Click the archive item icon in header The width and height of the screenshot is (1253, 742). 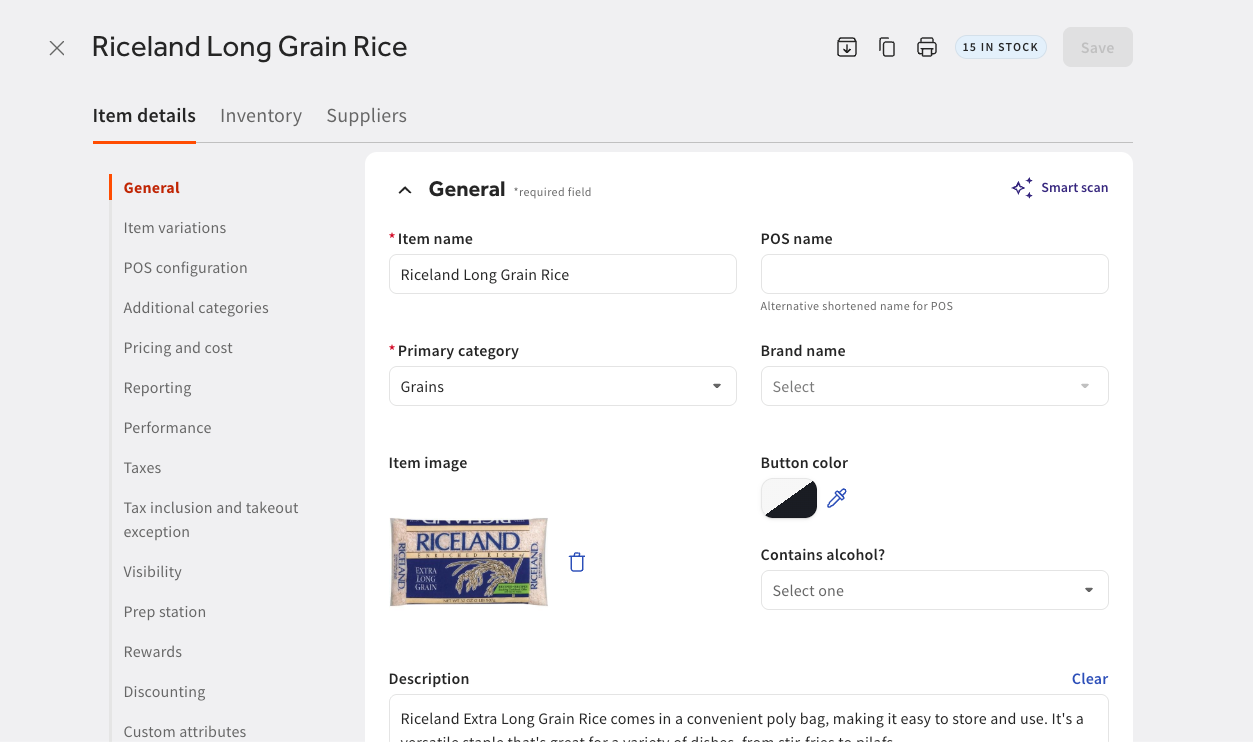pyautogui.click(x=847, y=47)
